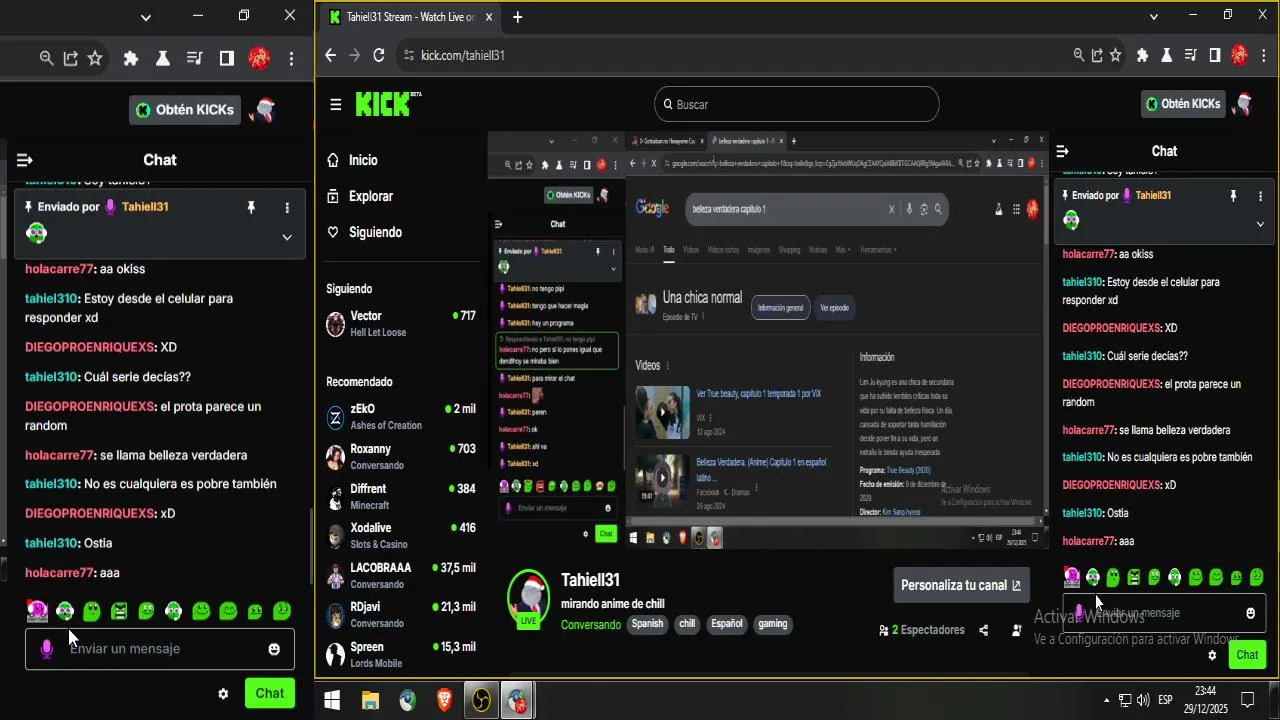Image resolution: width=1280 pixels, height=720 pixels.
Task: Open a new browser tab
Action: (517, 17)
